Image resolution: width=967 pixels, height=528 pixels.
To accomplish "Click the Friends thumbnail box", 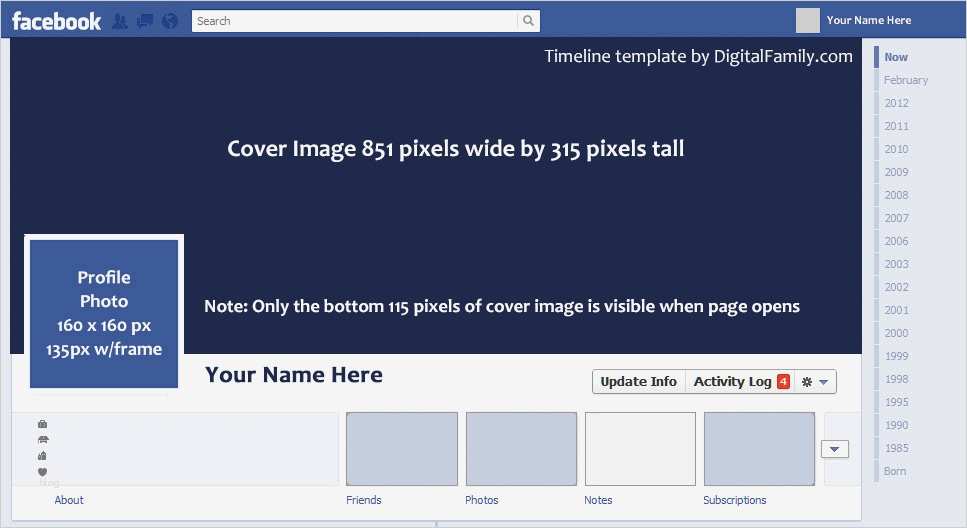I will (x=402, y=449).
